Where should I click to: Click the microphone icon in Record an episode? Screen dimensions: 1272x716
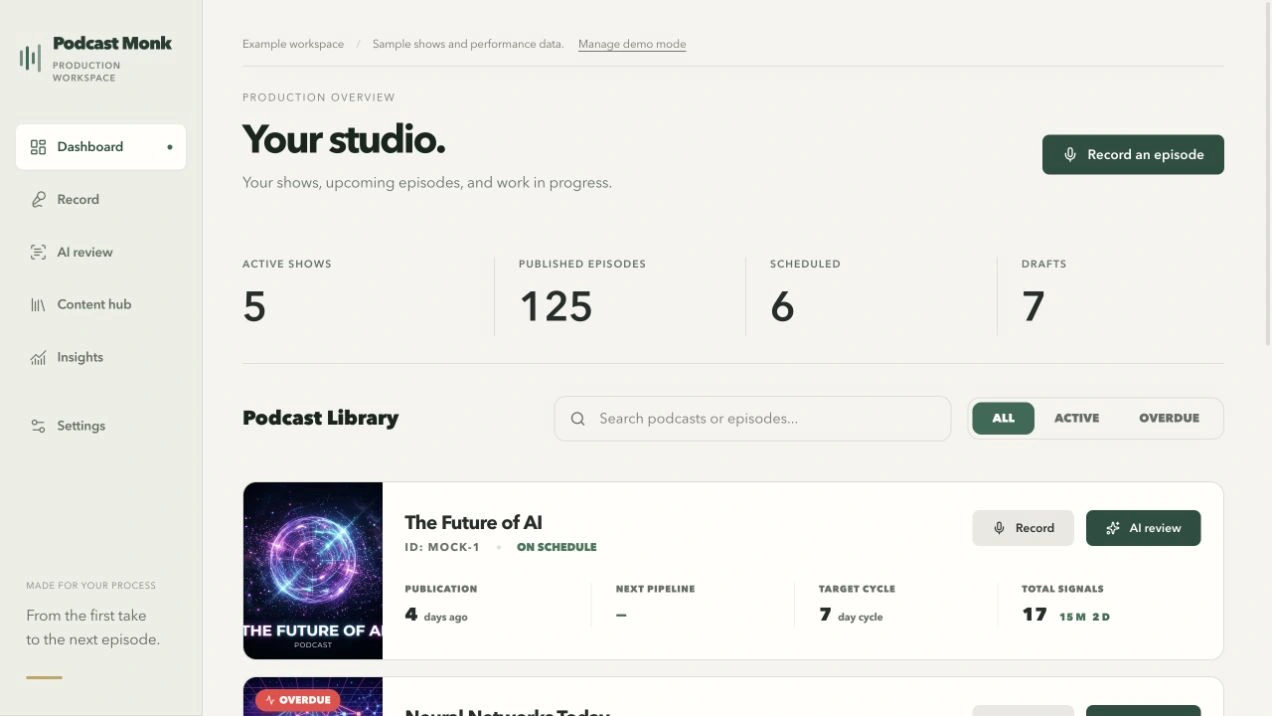pos(1070,155)
